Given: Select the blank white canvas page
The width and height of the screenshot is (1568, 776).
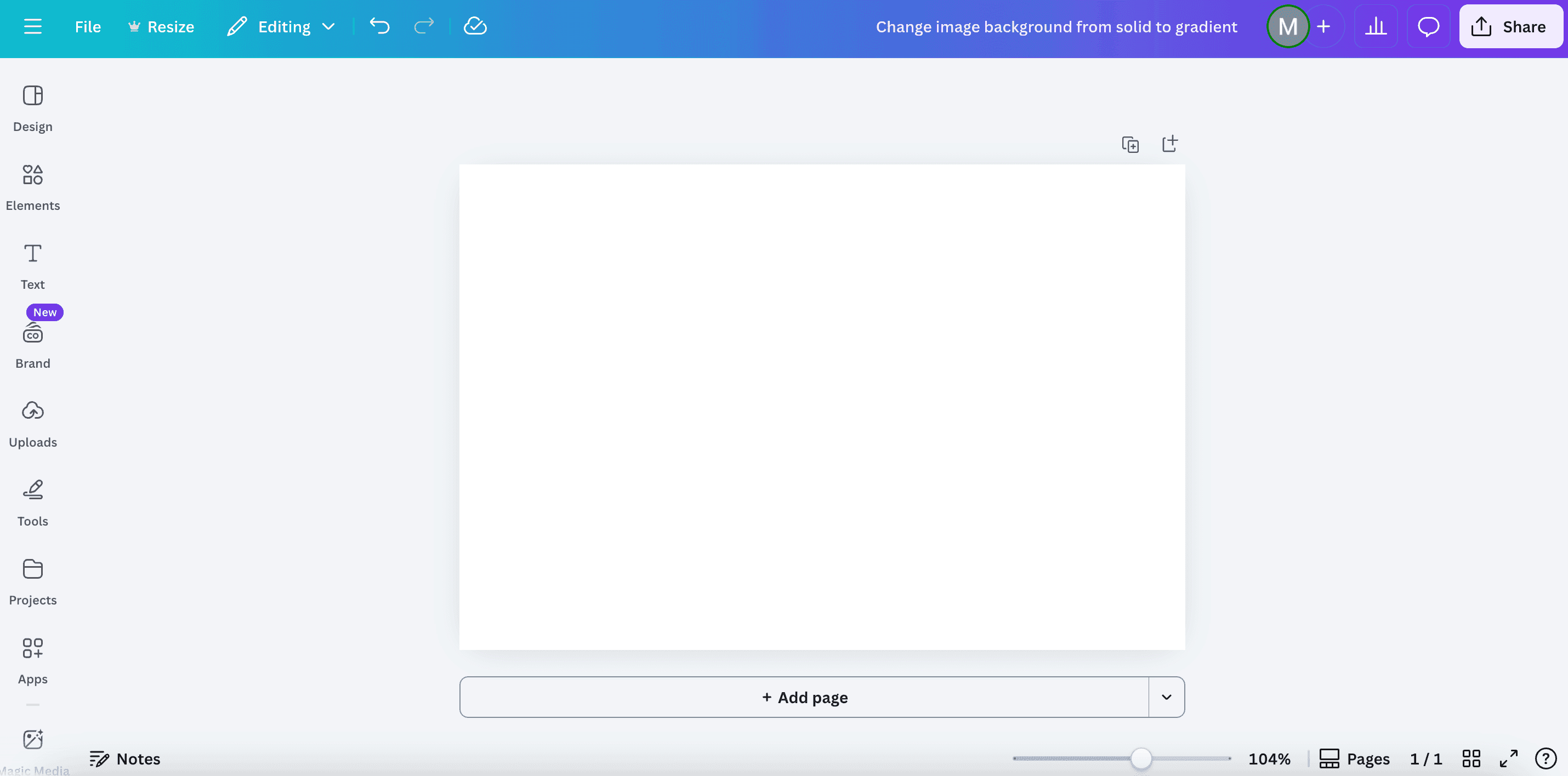Looking at the screenshot, I should click(822, 407).
